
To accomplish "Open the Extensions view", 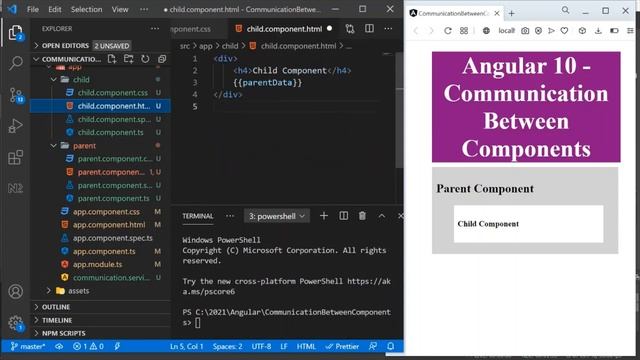I will coord(16,157).
